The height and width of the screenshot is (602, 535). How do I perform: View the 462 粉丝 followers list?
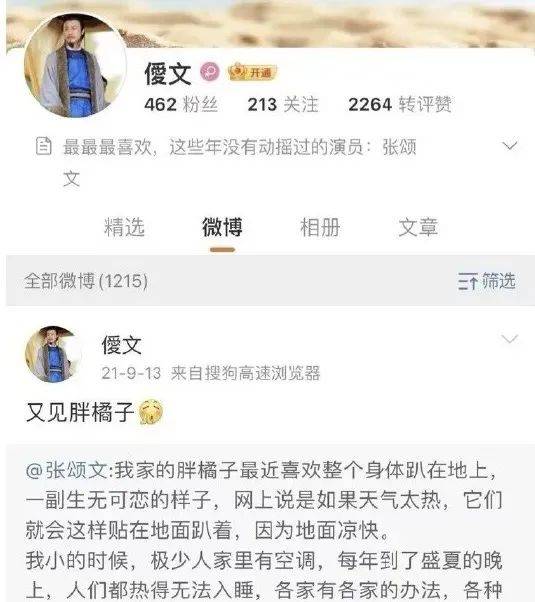tap(181, 104)
